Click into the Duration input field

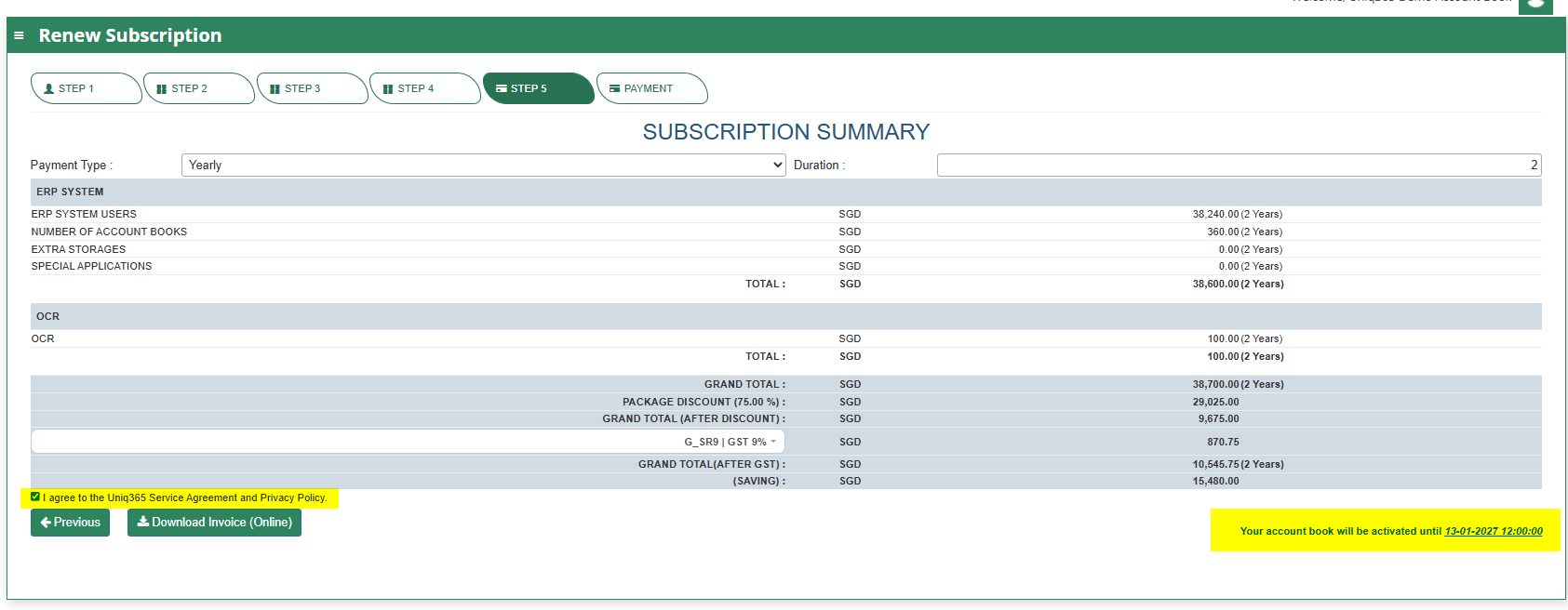click(x=1239, y=165)
